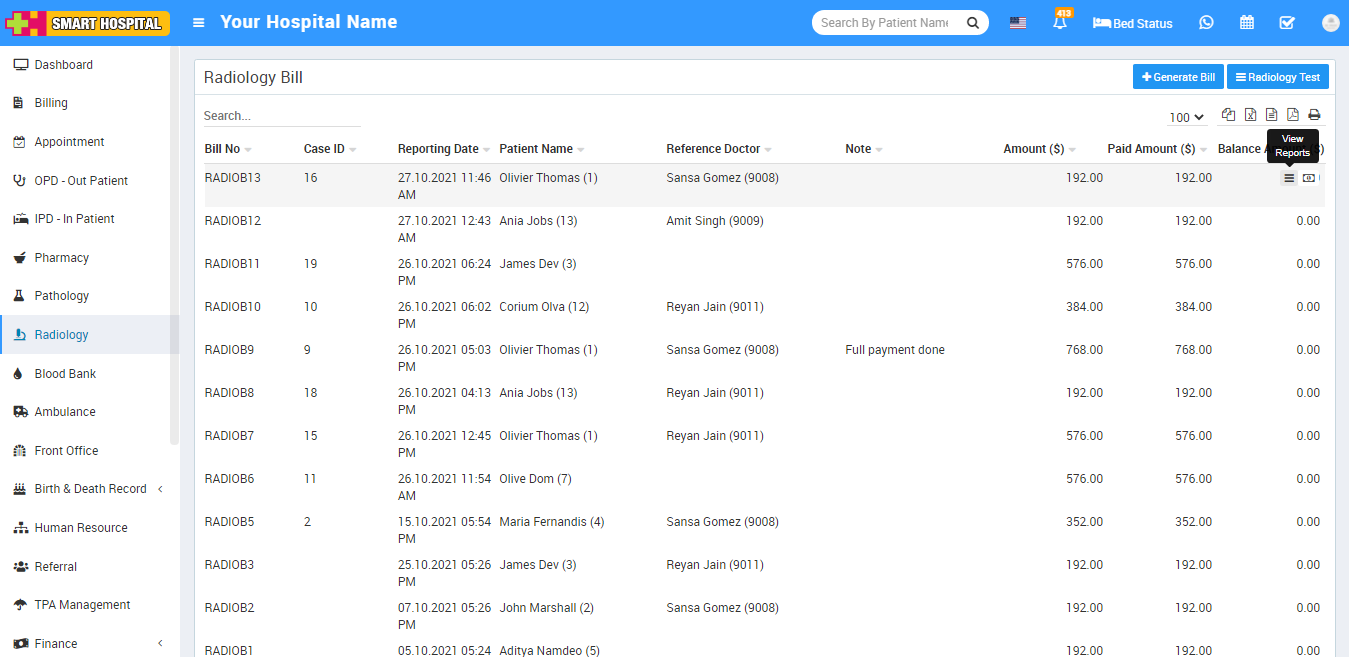The width and height of the screenshot is (1349, 657).
Task: Open the 100 rows-per-page dropdown
Action: [1186, 117]
